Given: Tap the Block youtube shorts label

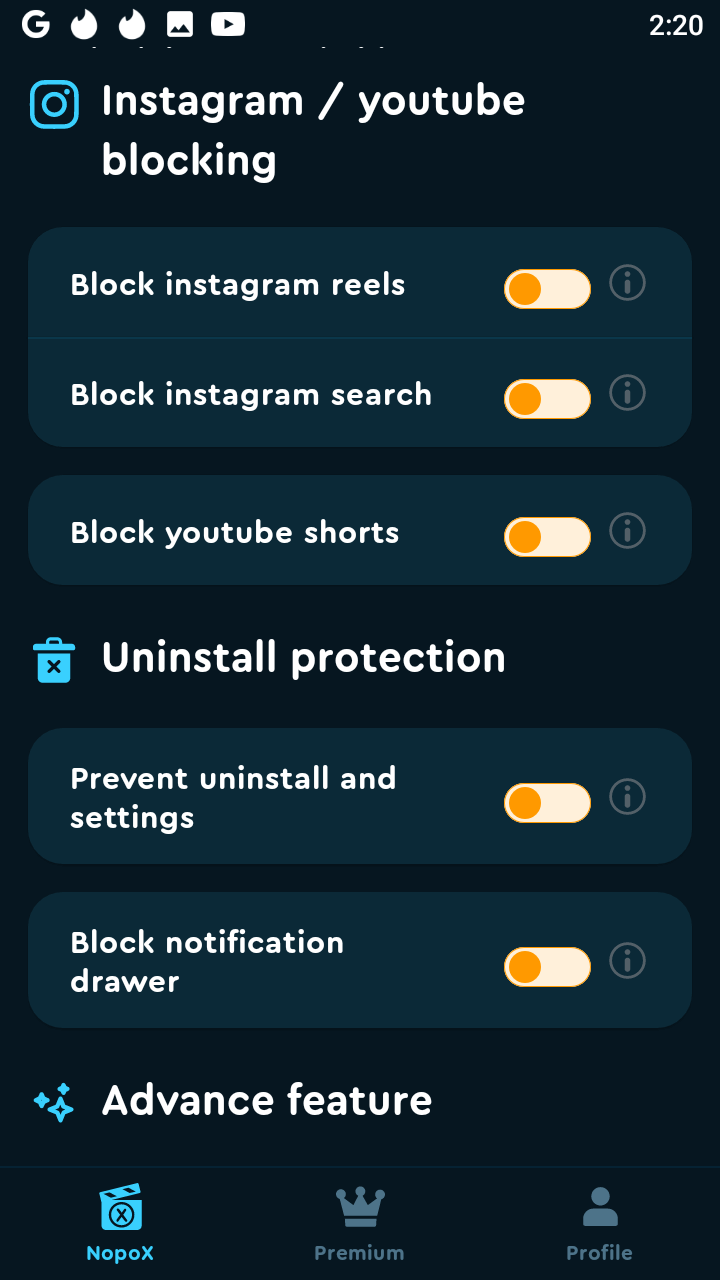Looking at the screenshot, I should click(235, 533).
